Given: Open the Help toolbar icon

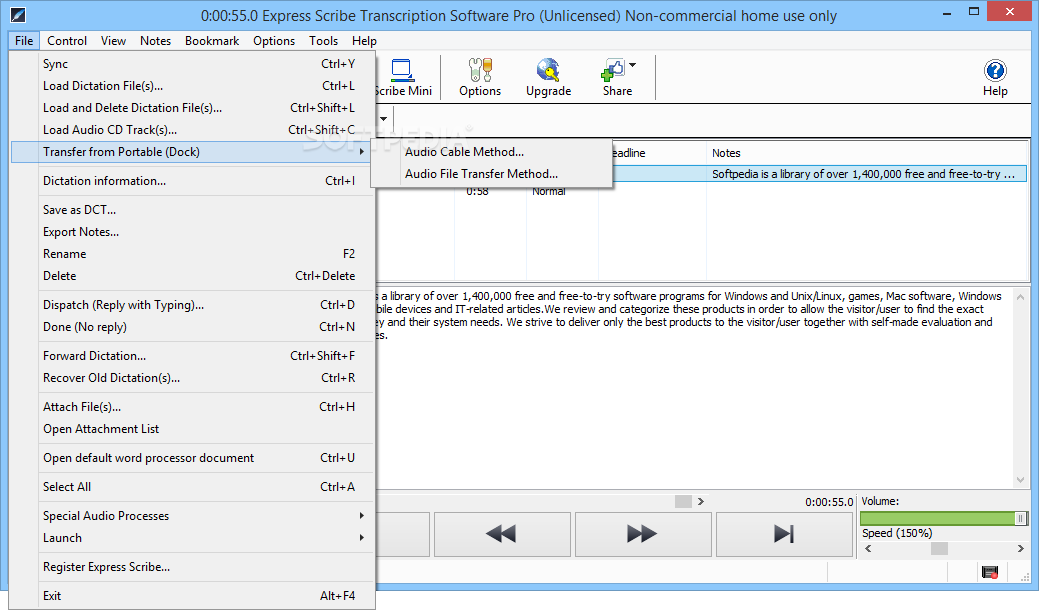Looking at the screenshot, I should click(x=995, y=78).
